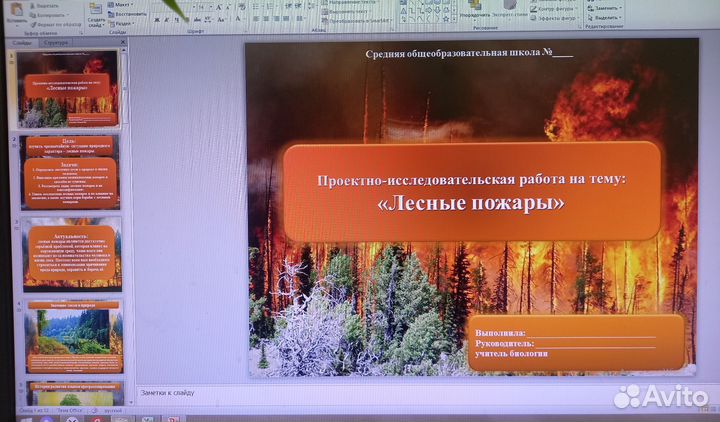Click Восстановить (Reset) slide button
The width and height of the screenshot is (720, 422).
127,14
